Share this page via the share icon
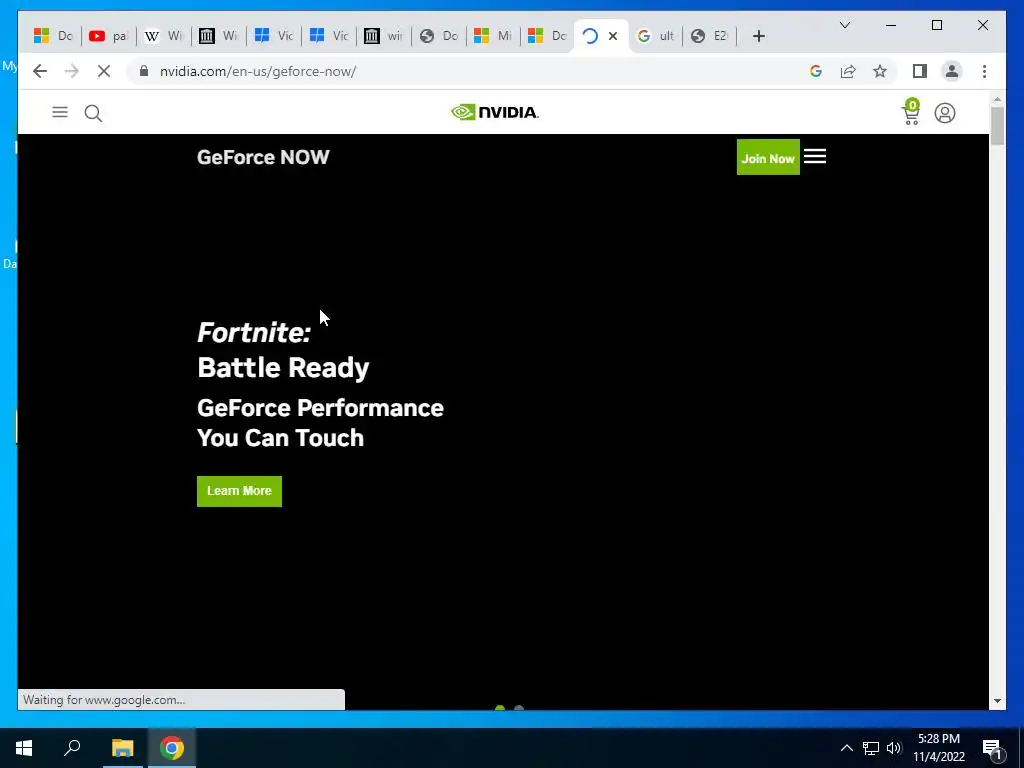 (848, 71)
